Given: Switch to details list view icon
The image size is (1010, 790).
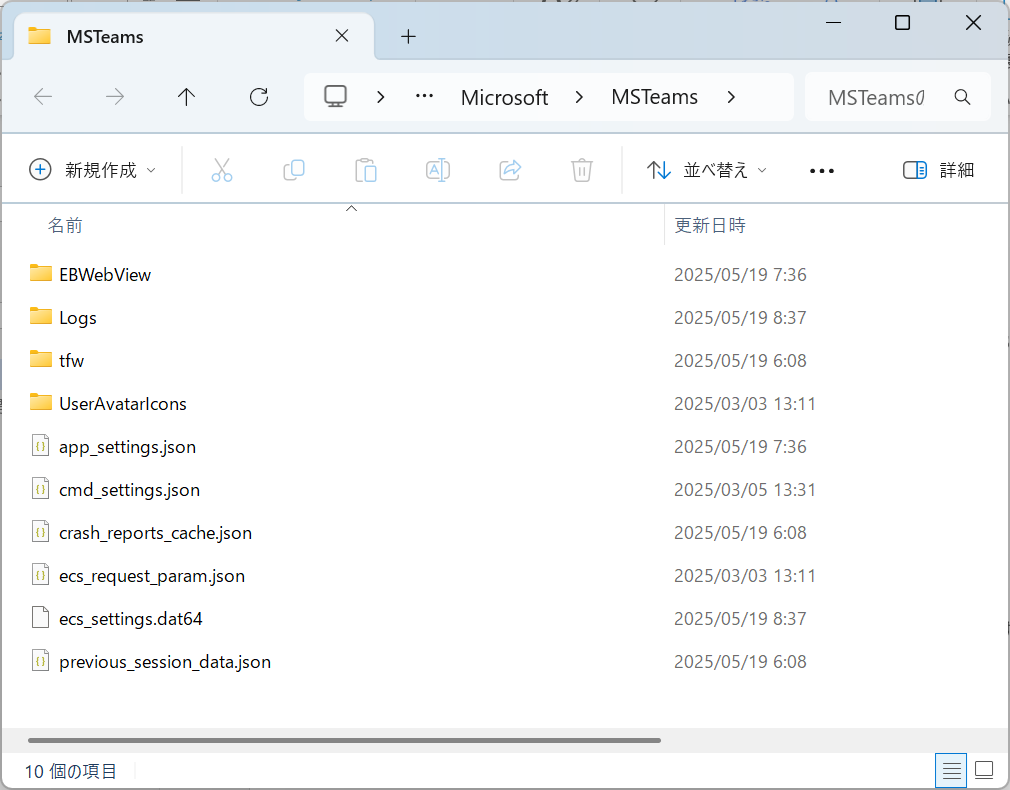Looking at the screenshot, I should click(x=951, y=770).
